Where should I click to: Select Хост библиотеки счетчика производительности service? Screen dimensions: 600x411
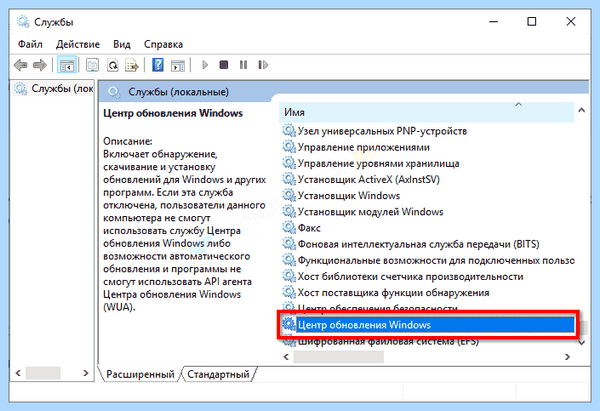pos(410,276)
